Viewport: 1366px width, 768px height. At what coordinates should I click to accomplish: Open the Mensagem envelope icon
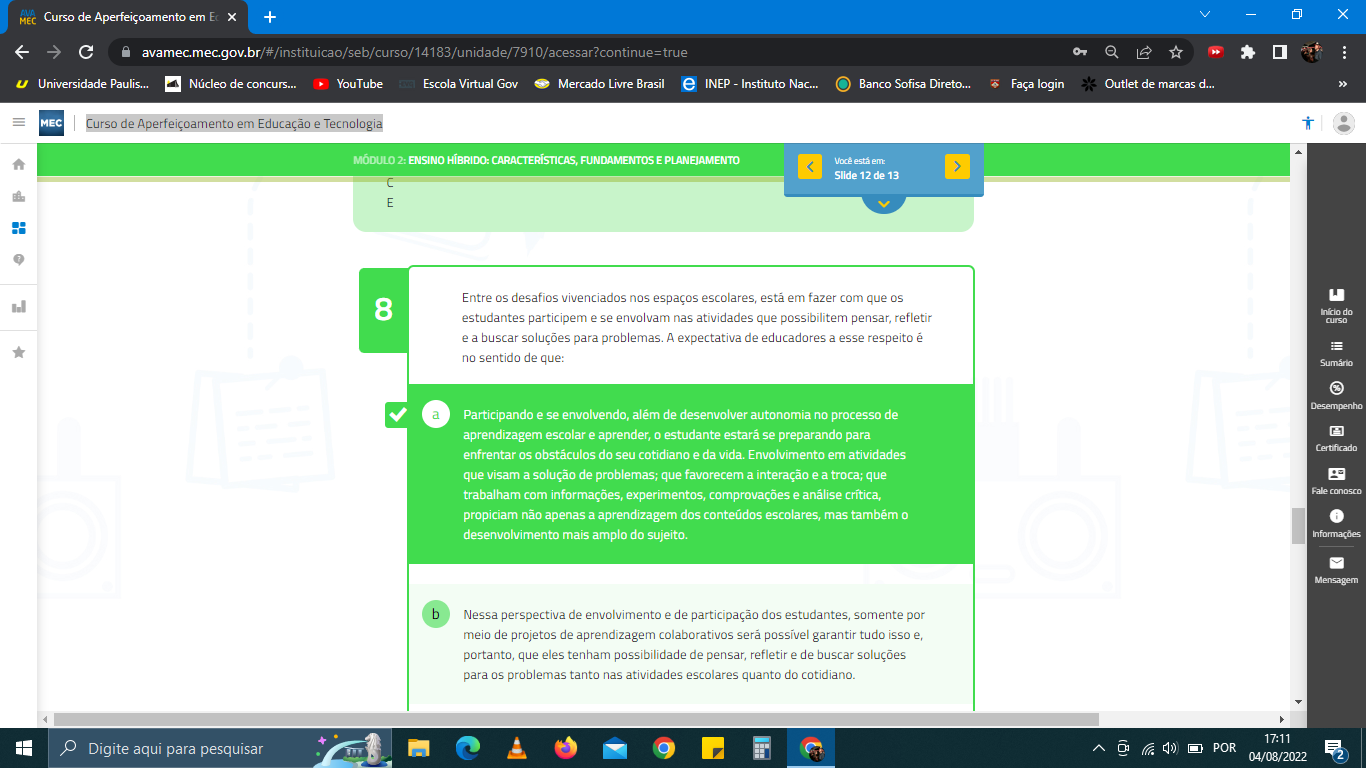pyautogui.click(x=1336, y=563)
